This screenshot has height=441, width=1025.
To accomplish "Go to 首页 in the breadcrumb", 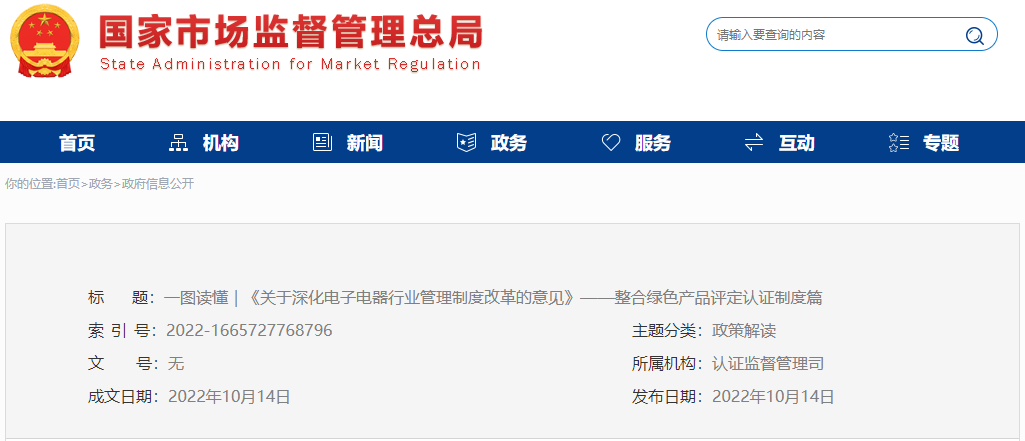I will point(68,184).
